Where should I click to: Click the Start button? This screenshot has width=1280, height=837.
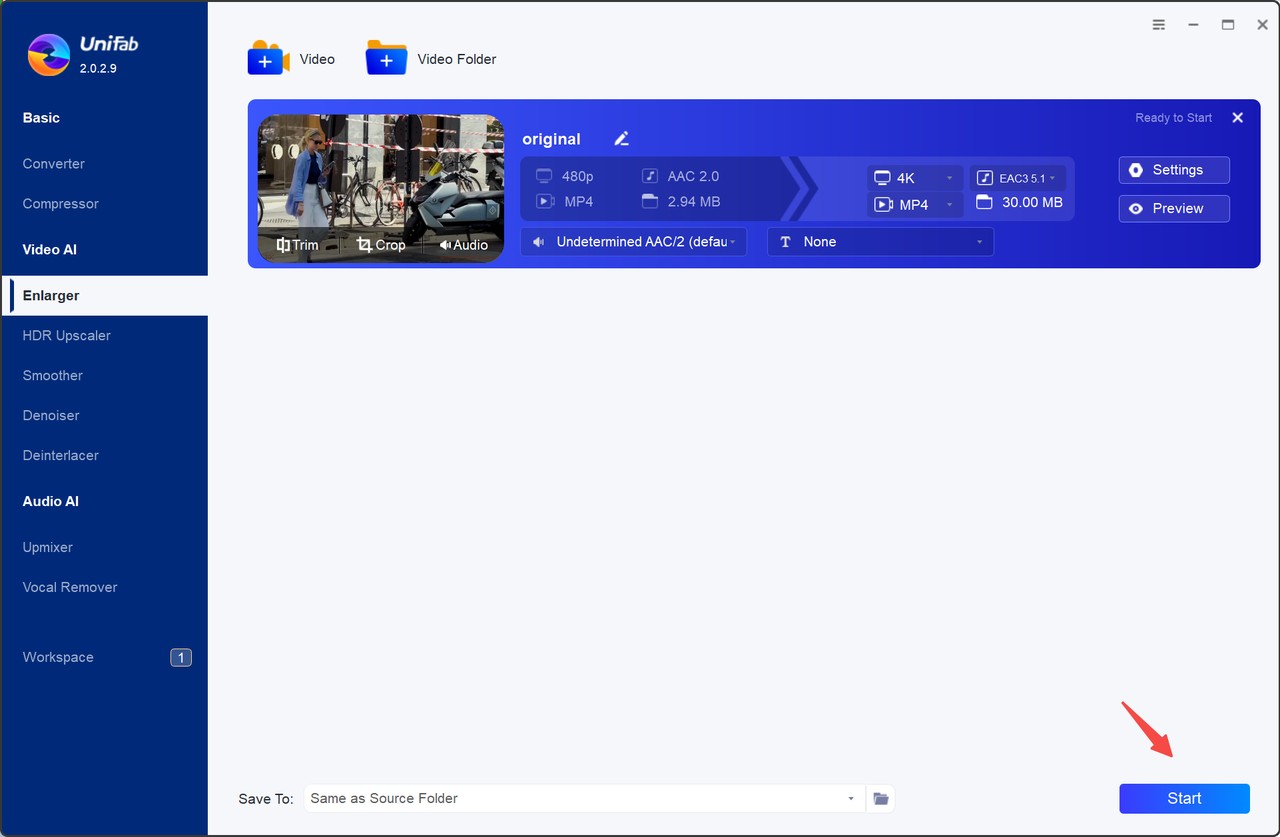(x=1184, y=798)
